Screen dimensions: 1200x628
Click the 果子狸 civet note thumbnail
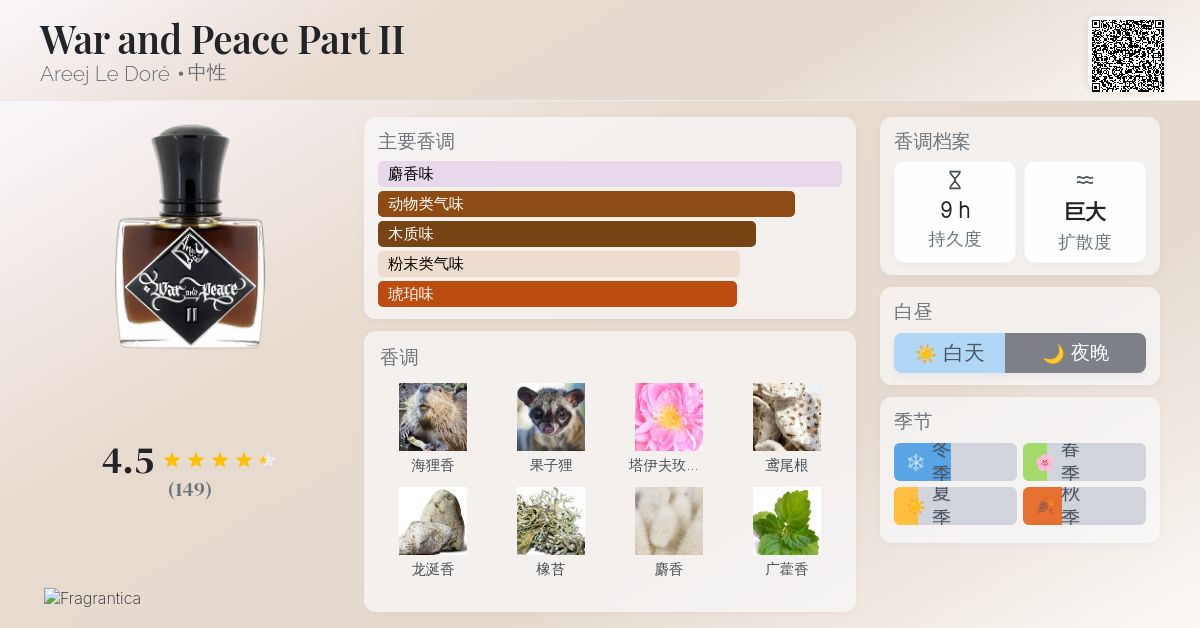550,416
